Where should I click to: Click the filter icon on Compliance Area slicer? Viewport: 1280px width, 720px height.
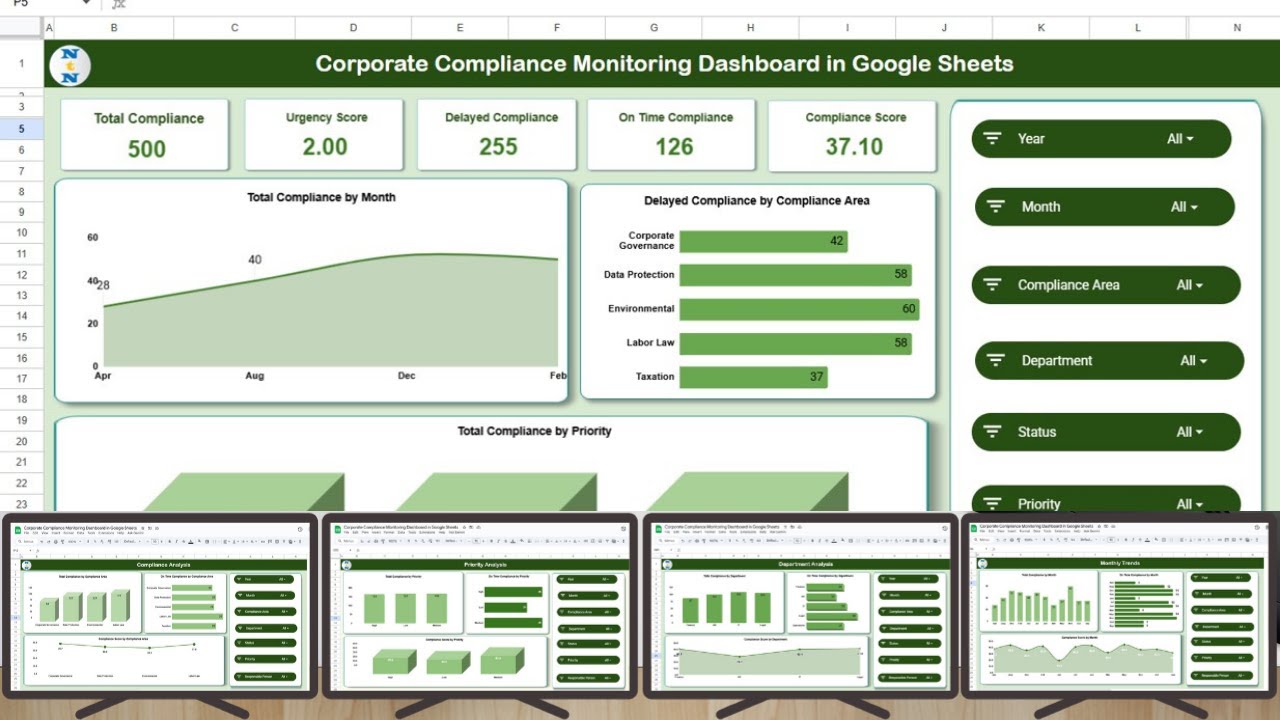click(992, 285)
